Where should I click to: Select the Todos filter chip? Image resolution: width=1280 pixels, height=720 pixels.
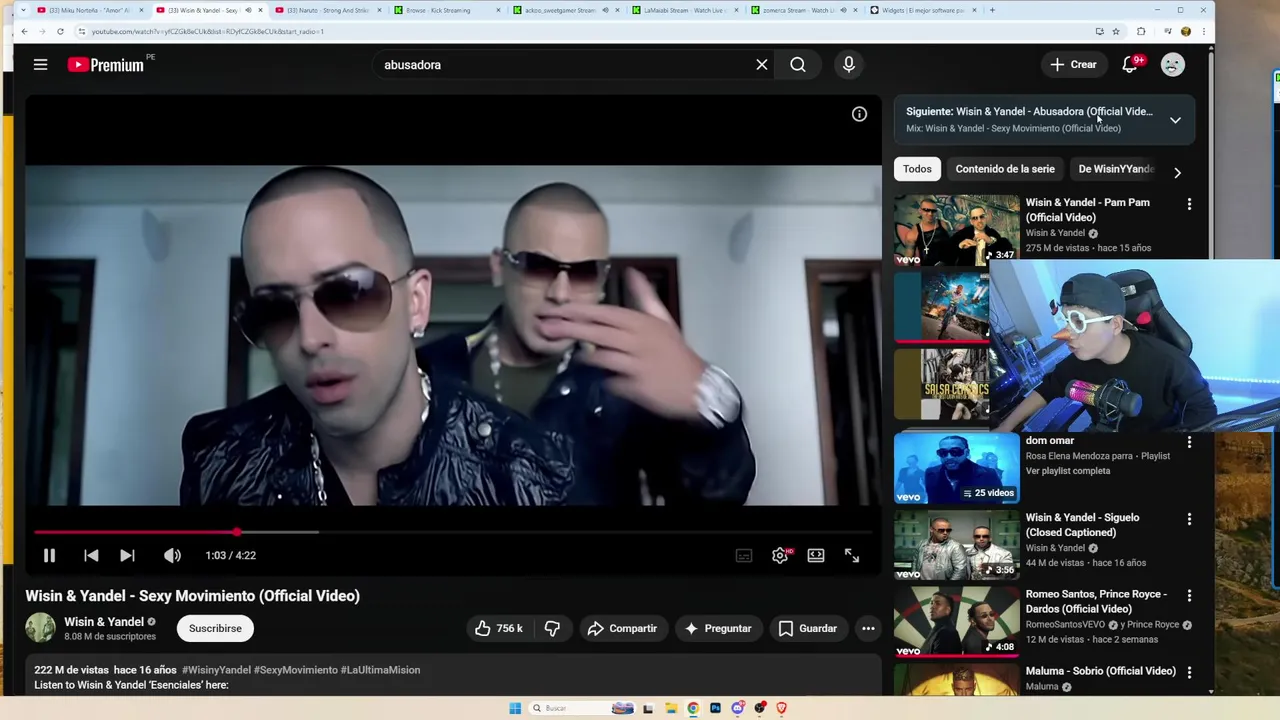coord(917,169)
